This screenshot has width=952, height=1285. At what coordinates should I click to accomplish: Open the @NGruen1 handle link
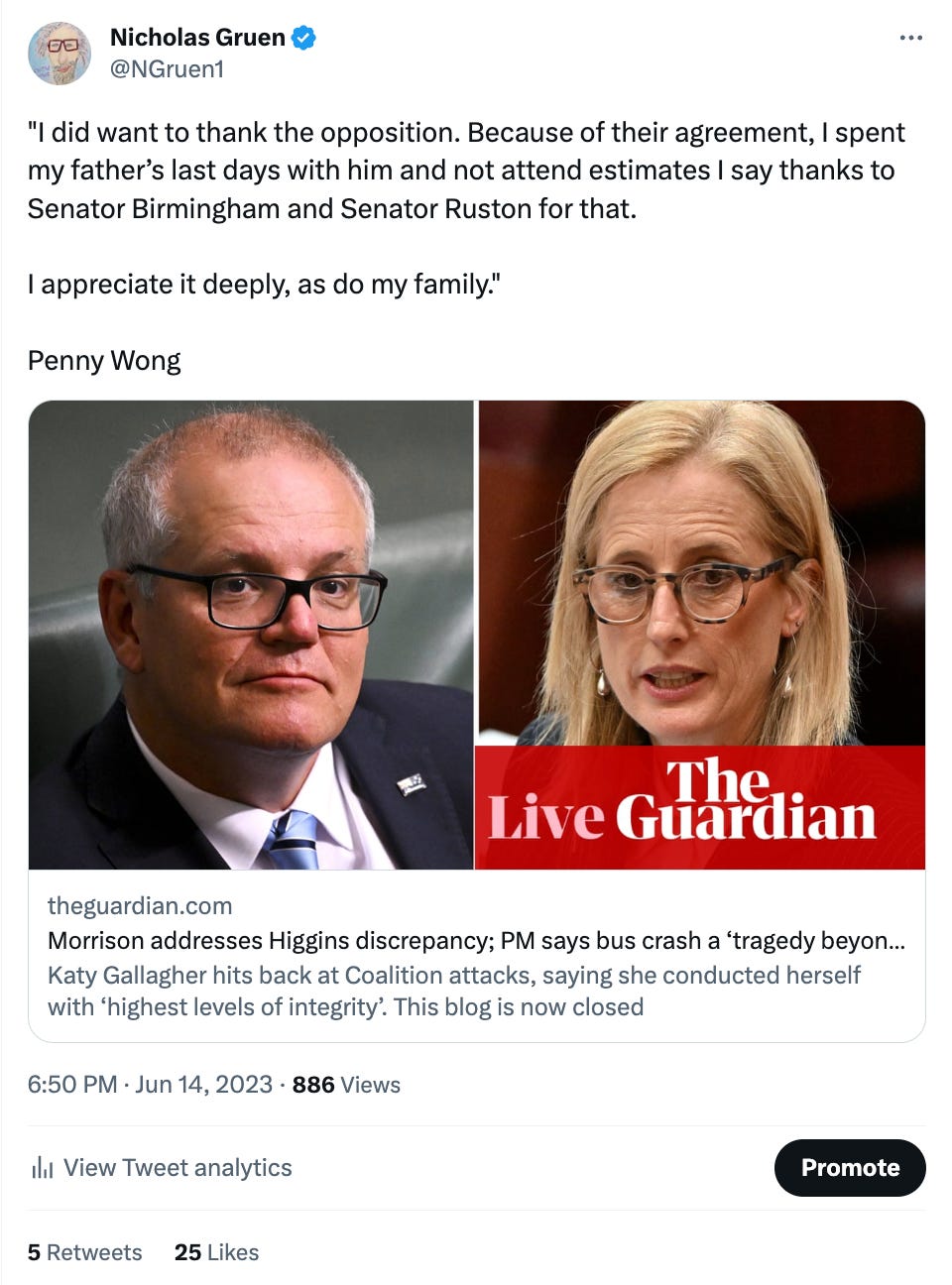coord(167,69)
